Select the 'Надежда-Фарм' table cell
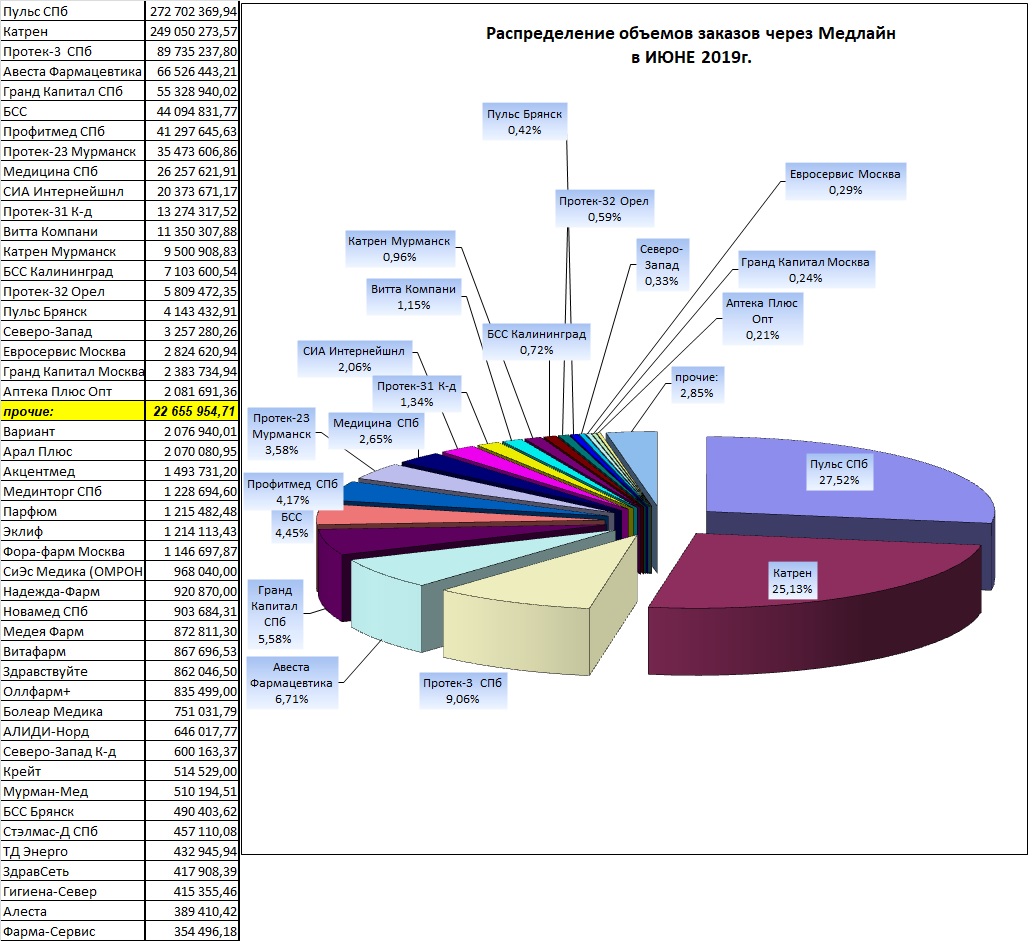Image resolution: width=1036 pixels, height=941 pixels. [73, 591]
